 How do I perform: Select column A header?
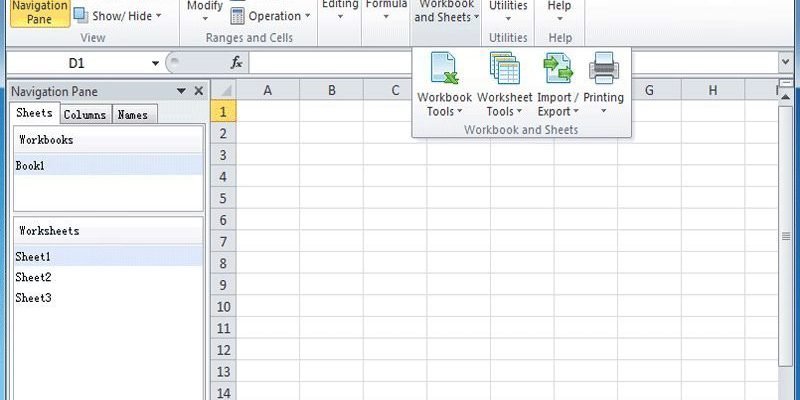(267, 90)
